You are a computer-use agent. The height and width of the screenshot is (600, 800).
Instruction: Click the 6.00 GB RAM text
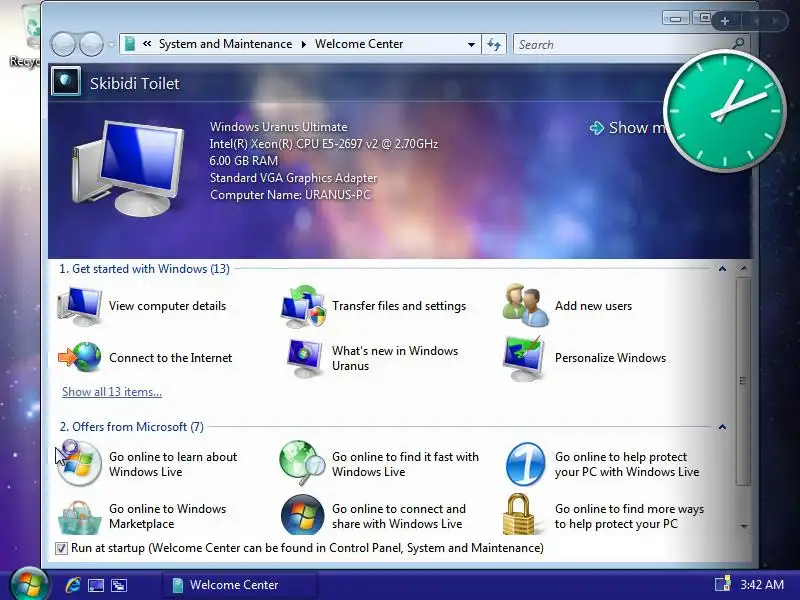click(244, 161)
